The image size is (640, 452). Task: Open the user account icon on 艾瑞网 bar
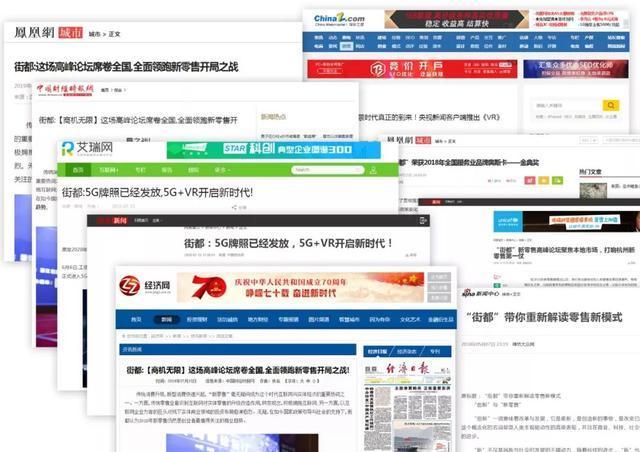point(373,170)
